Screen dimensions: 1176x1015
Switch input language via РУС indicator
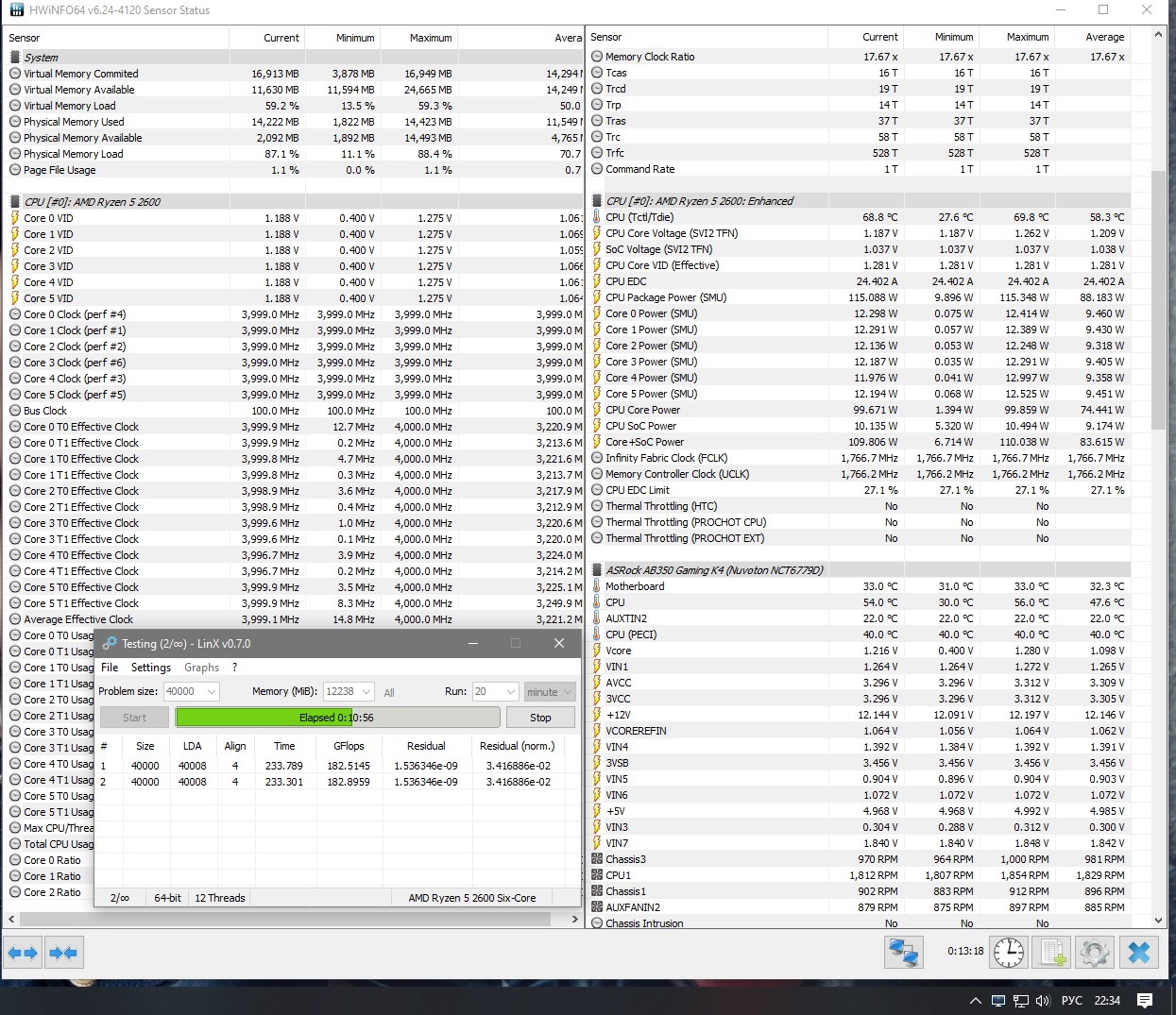pos(1071,1001)
